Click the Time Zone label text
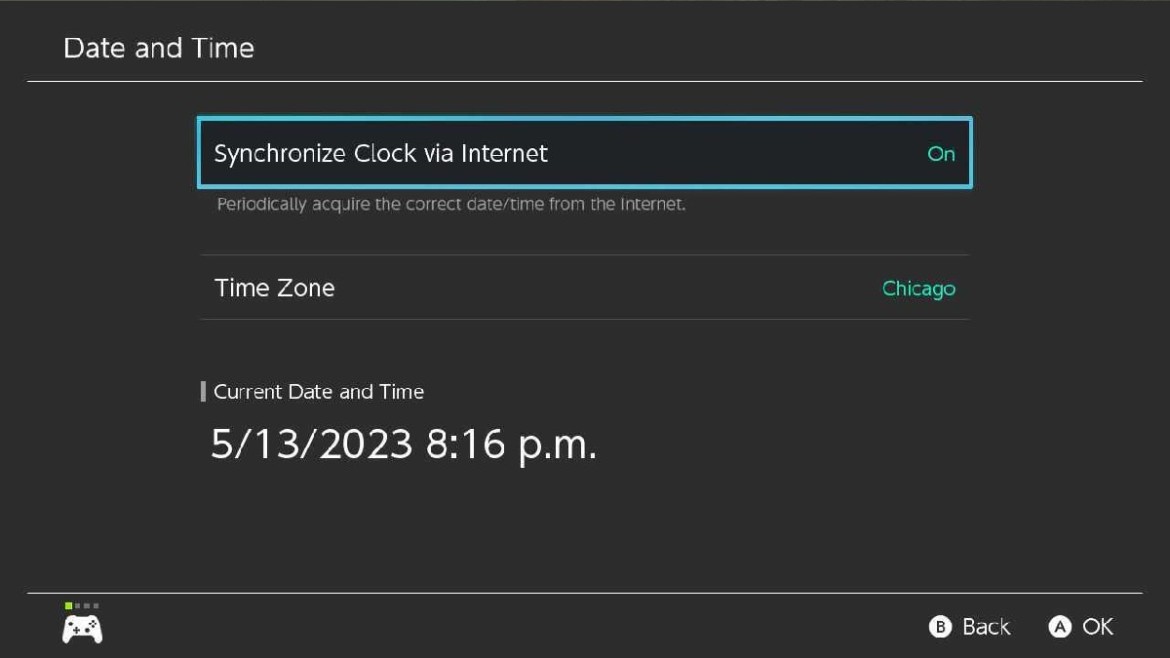 274,288
